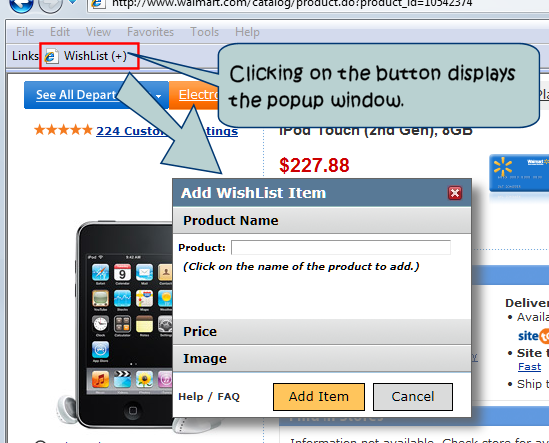The image size is (549, 443).
Task: Click the Add Item button
Action: pos(319,397)
